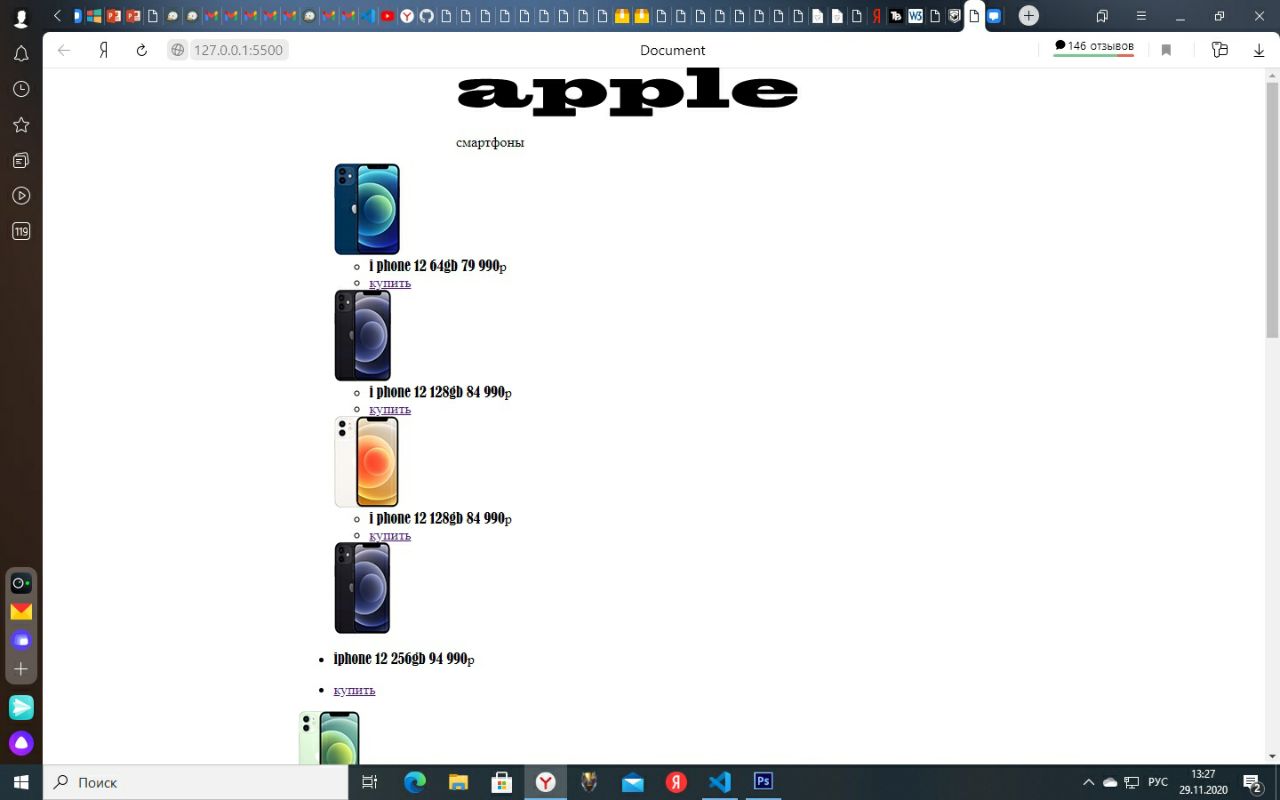Add a new app with the sidebar plus
This screenshot has height=800, width=1280.
click(x=21, y=668)
